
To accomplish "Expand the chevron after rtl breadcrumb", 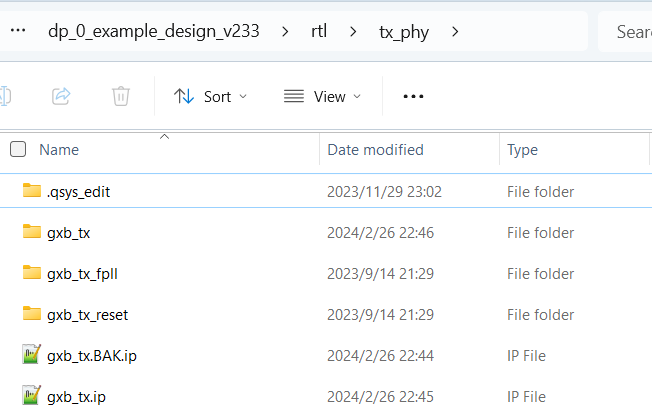I will point(353,31).
